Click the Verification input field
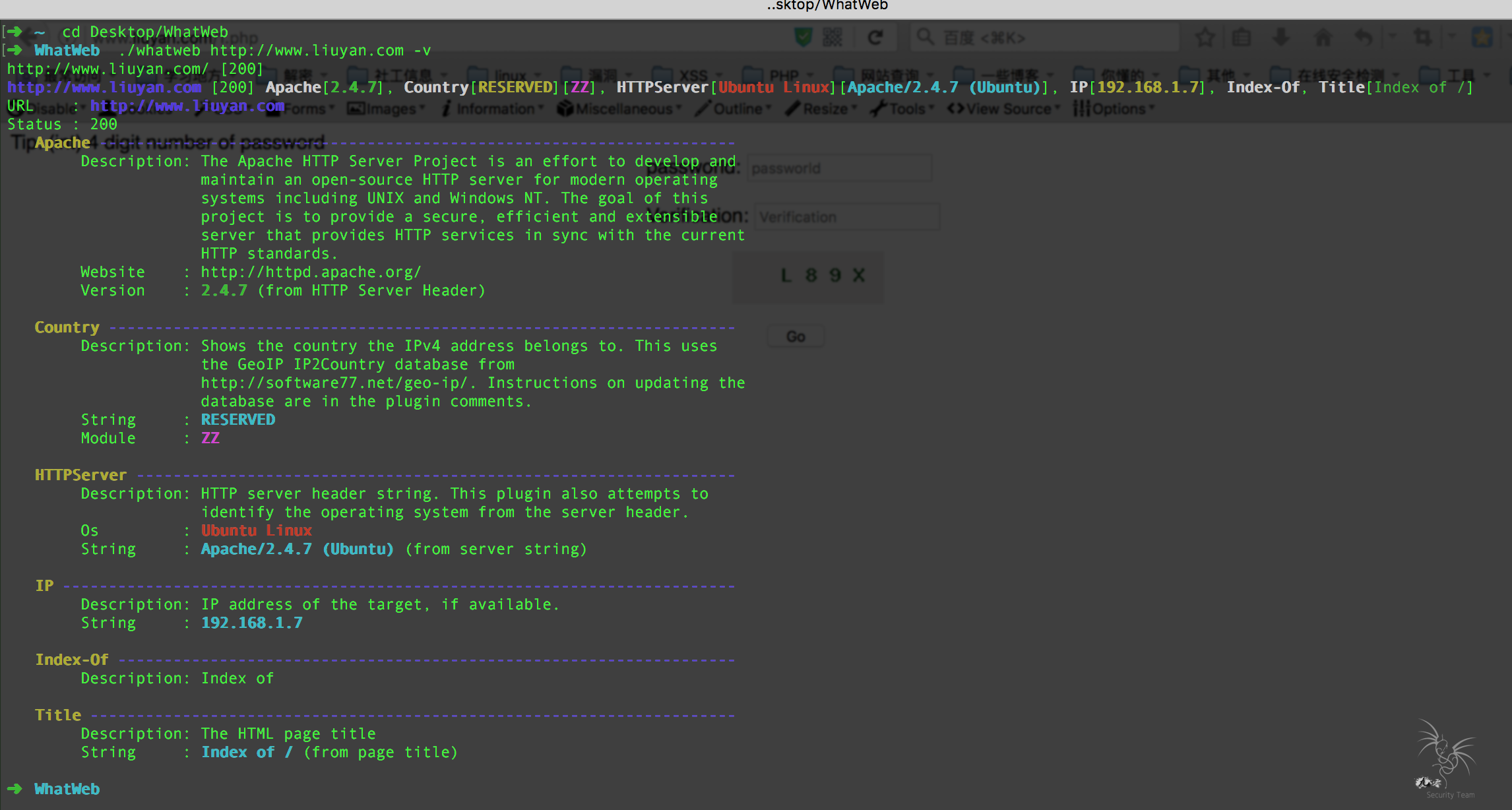This screenshot has width=1512, height=810. (x=847, y=217)
